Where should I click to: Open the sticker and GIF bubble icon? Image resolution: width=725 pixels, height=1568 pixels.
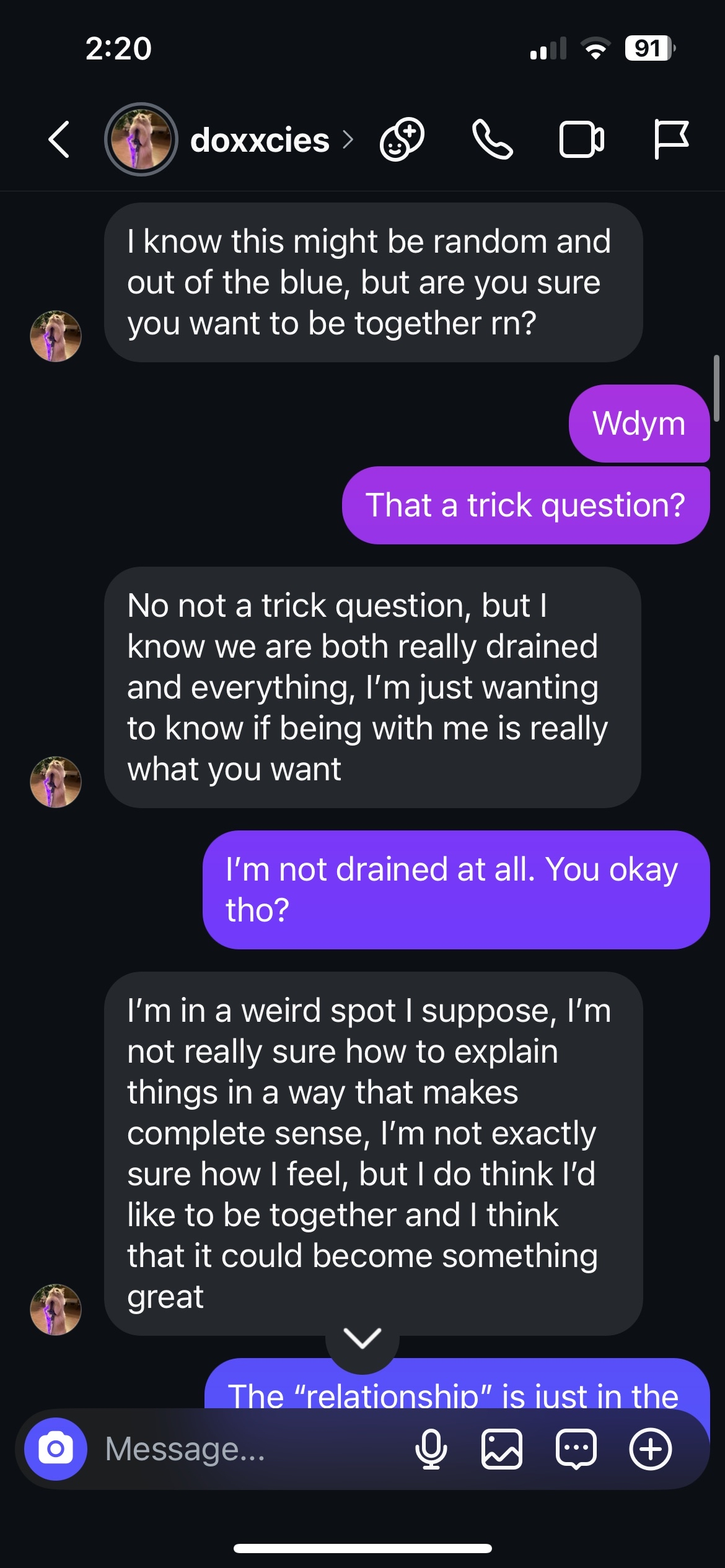tap(576, 1449)
